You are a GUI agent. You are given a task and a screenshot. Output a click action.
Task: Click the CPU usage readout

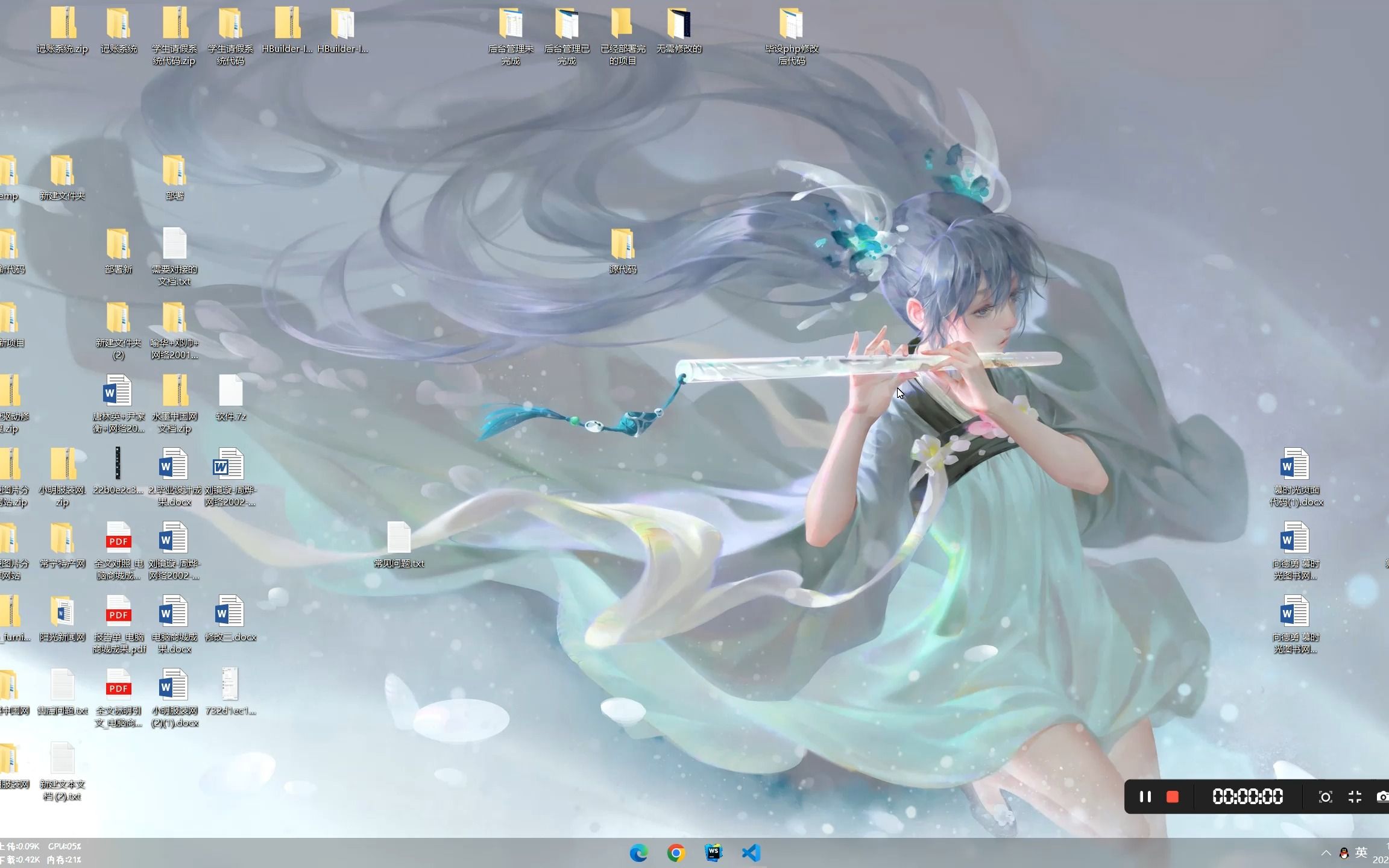(65, 846)
